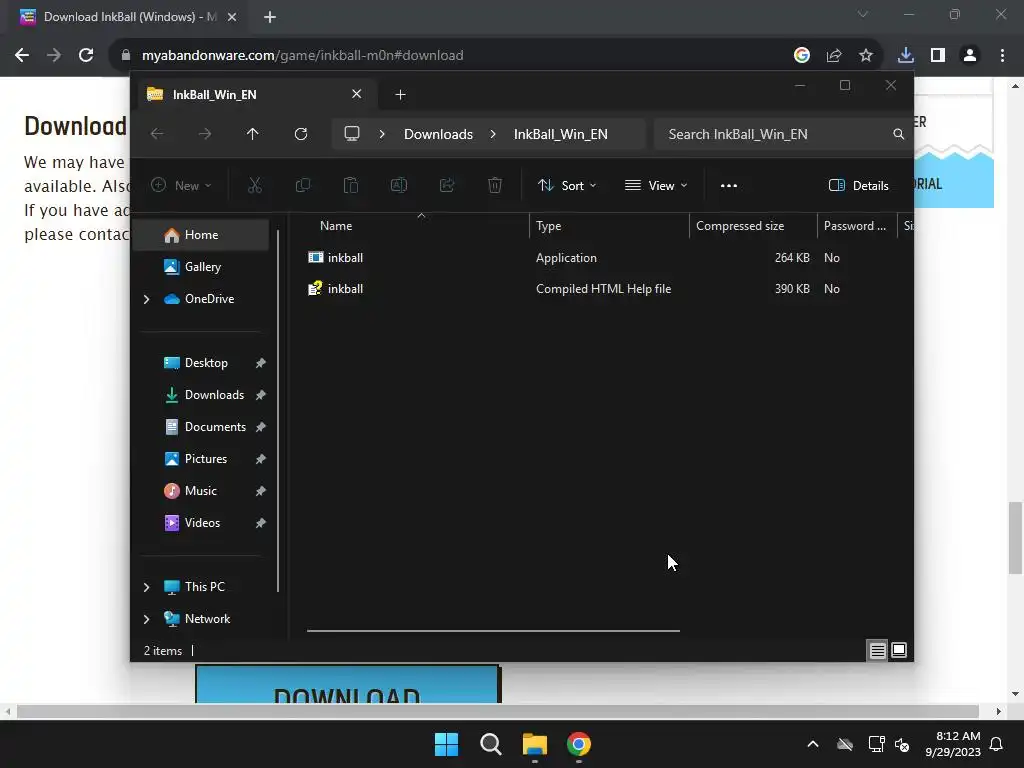
Task: Open Chrome tab search chevron
Action: click(x=863, y=14)
